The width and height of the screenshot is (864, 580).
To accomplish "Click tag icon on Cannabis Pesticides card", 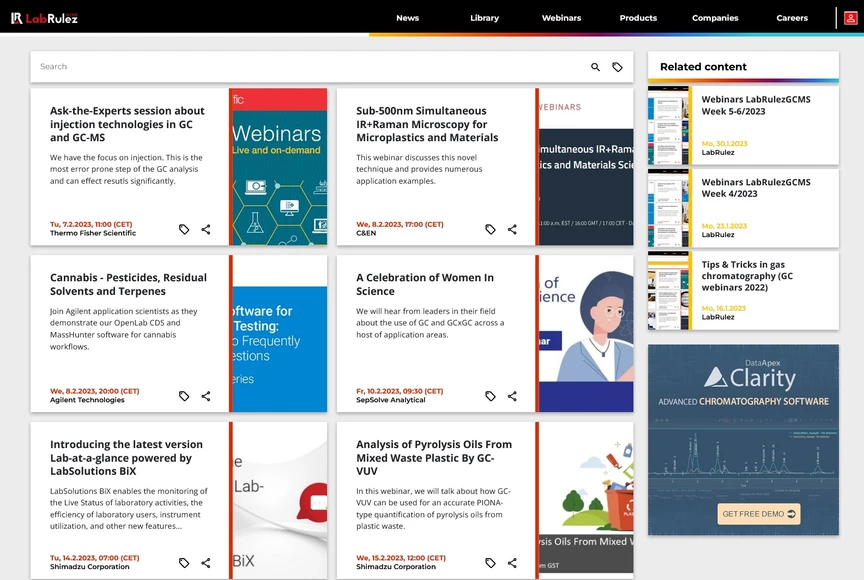I will pos(184,396).
